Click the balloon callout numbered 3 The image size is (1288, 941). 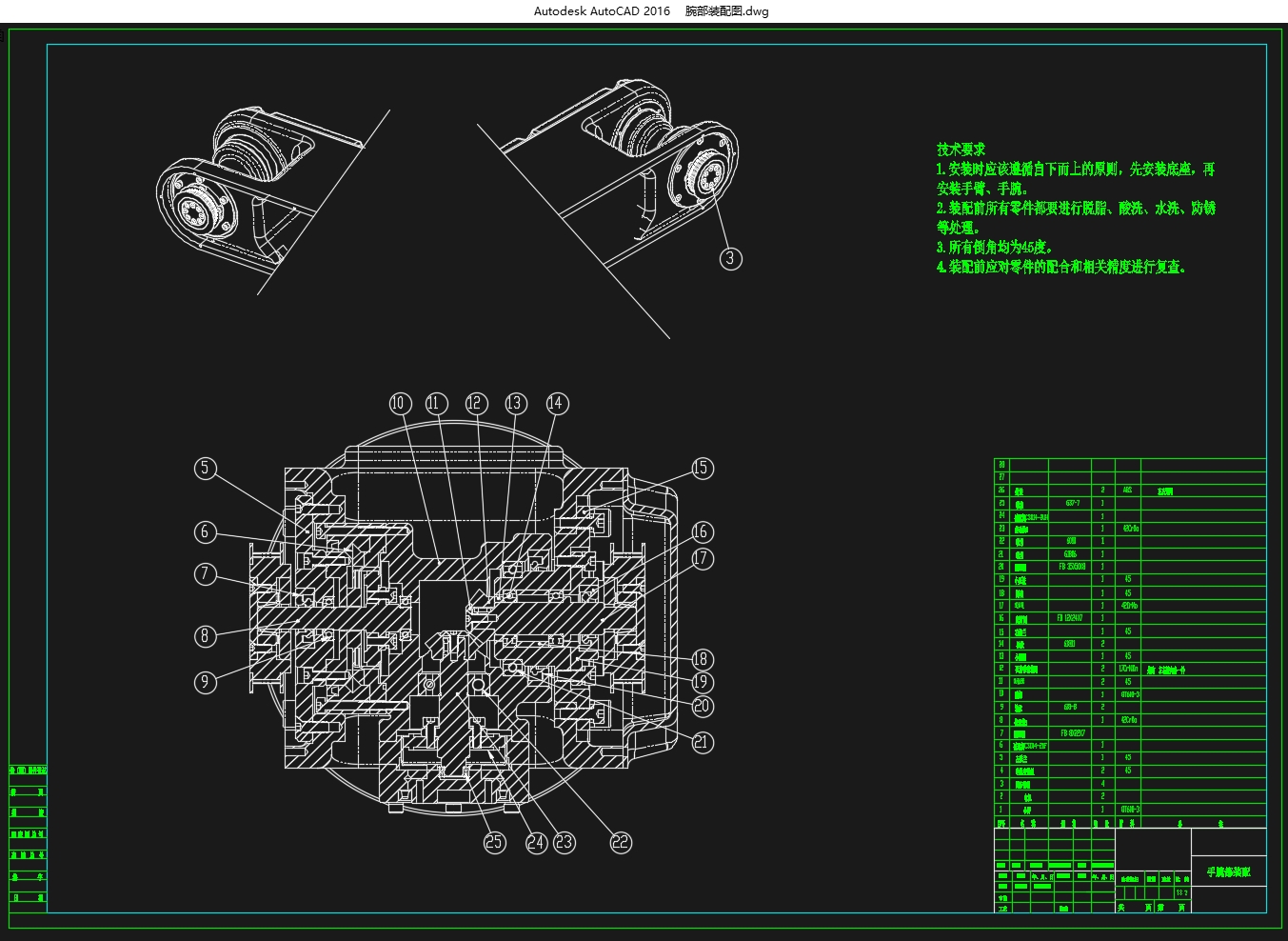click(x=730, y=258)
